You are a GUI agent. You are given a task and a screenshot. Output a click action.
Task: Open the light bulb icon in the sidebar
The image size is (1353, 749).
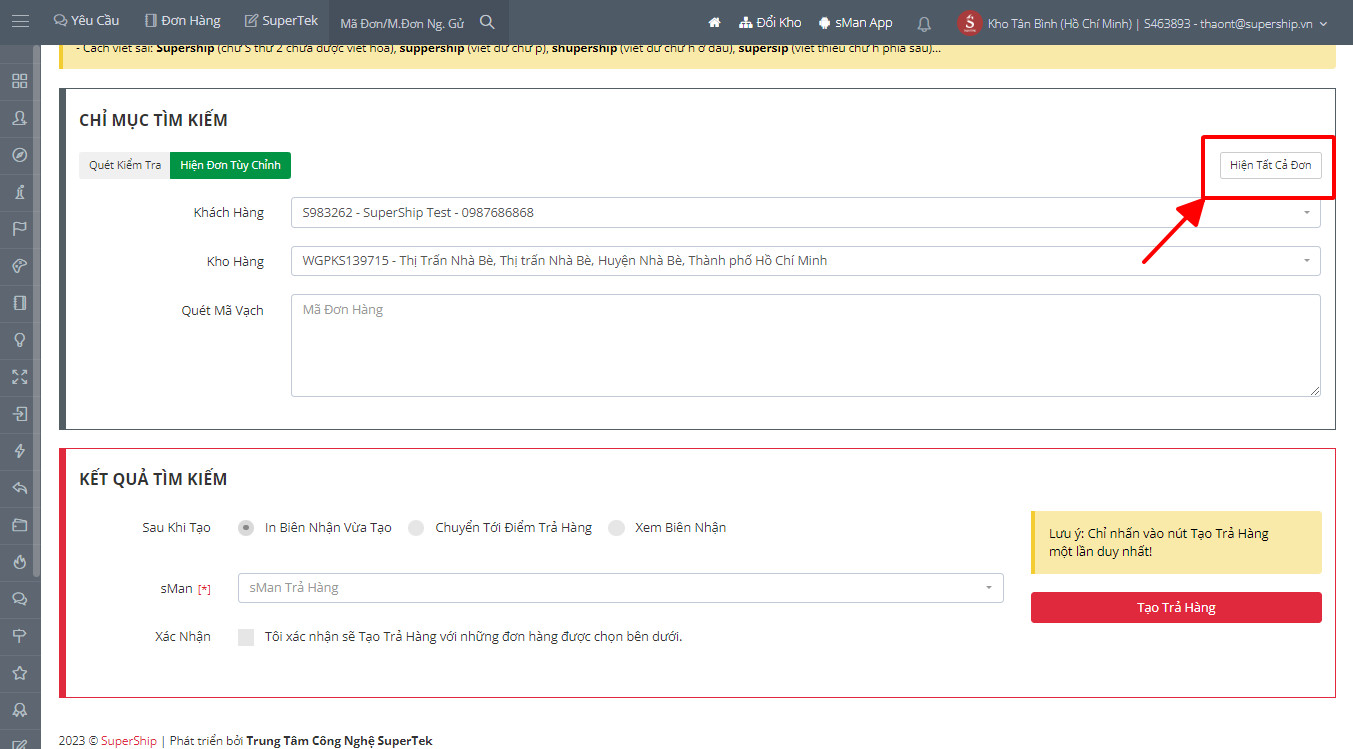[x=19, y=340]
